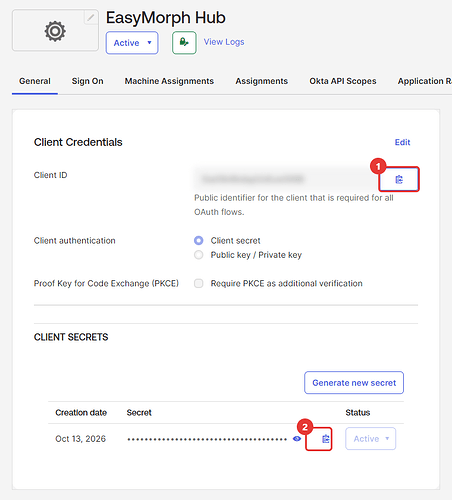Click the EasyMorph Hub title
Screen dimensions: 452x500
pos(166,17)
